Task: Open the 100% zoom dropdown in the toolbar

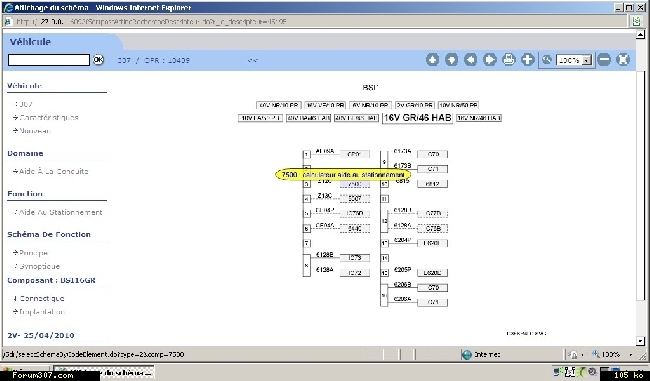Action: tap(574, 61)
